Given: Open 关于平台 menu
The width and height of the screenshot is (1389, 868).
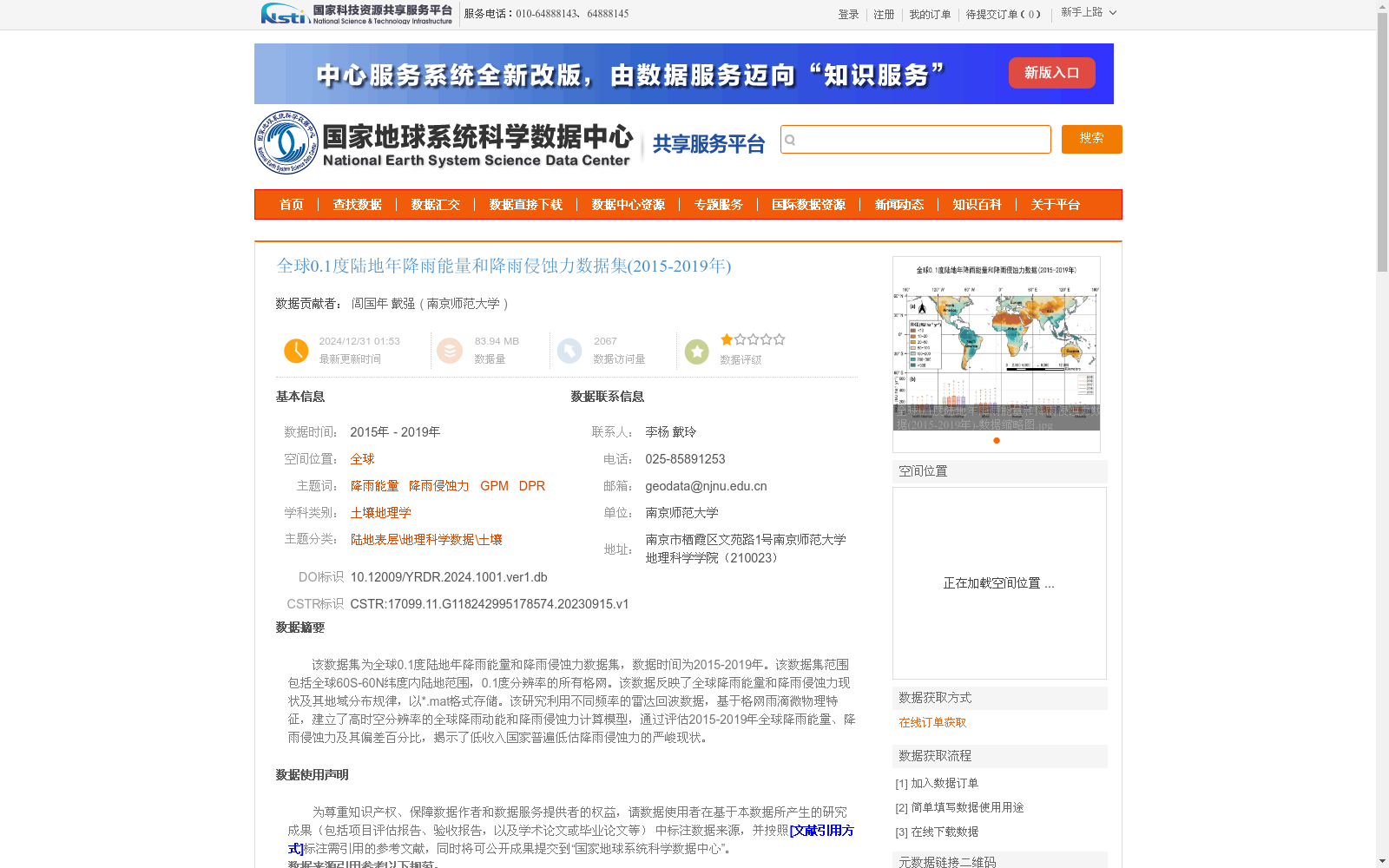Looking at the screenshot, I should tap(1056, 205).
